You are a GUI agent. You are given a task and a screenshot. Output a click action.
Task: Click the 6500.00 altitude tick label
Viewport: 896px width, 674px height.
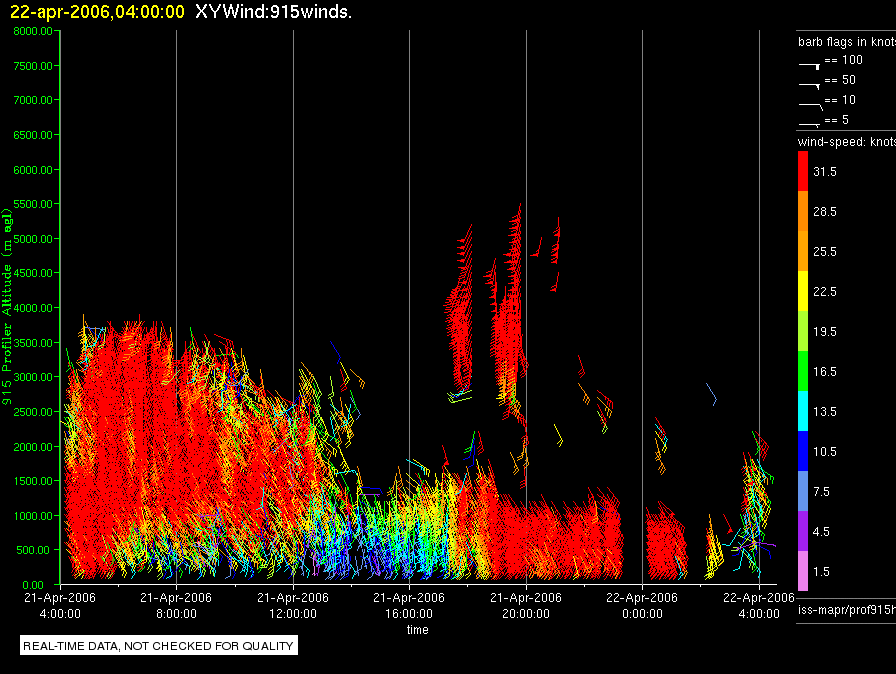click(x=33, y=135)
